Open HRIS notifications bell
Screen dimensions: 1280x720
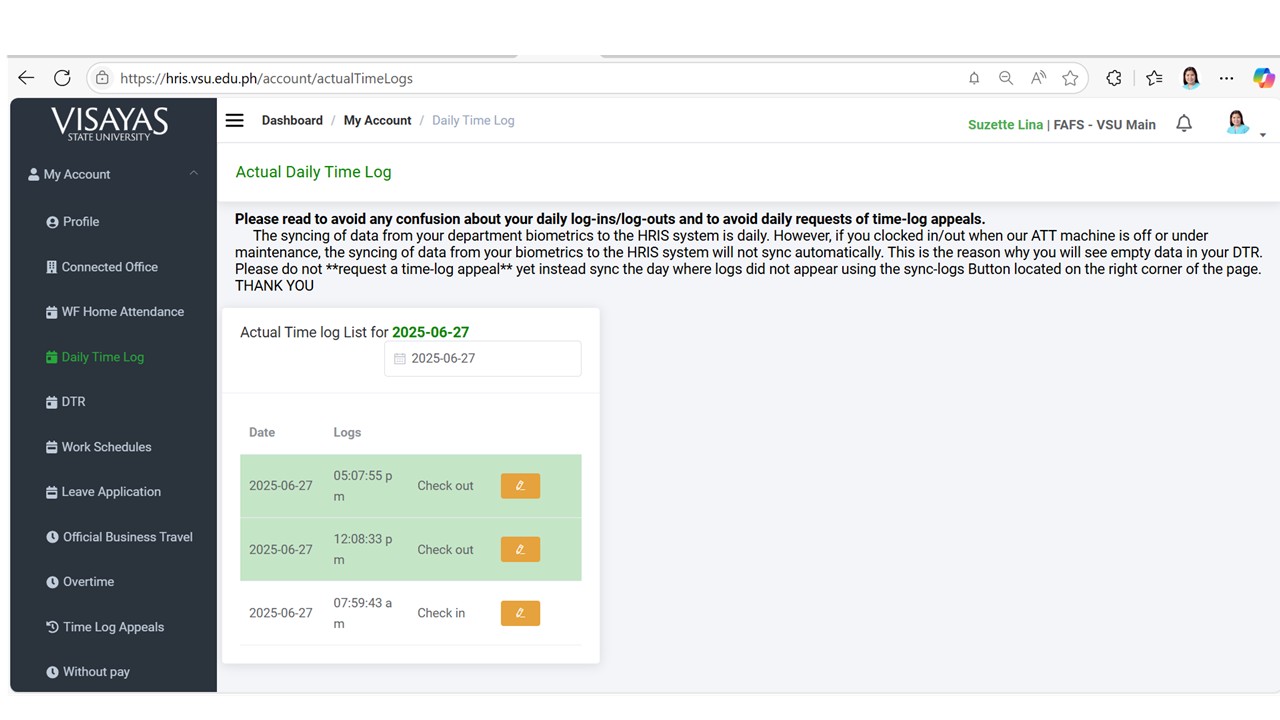1184,123
